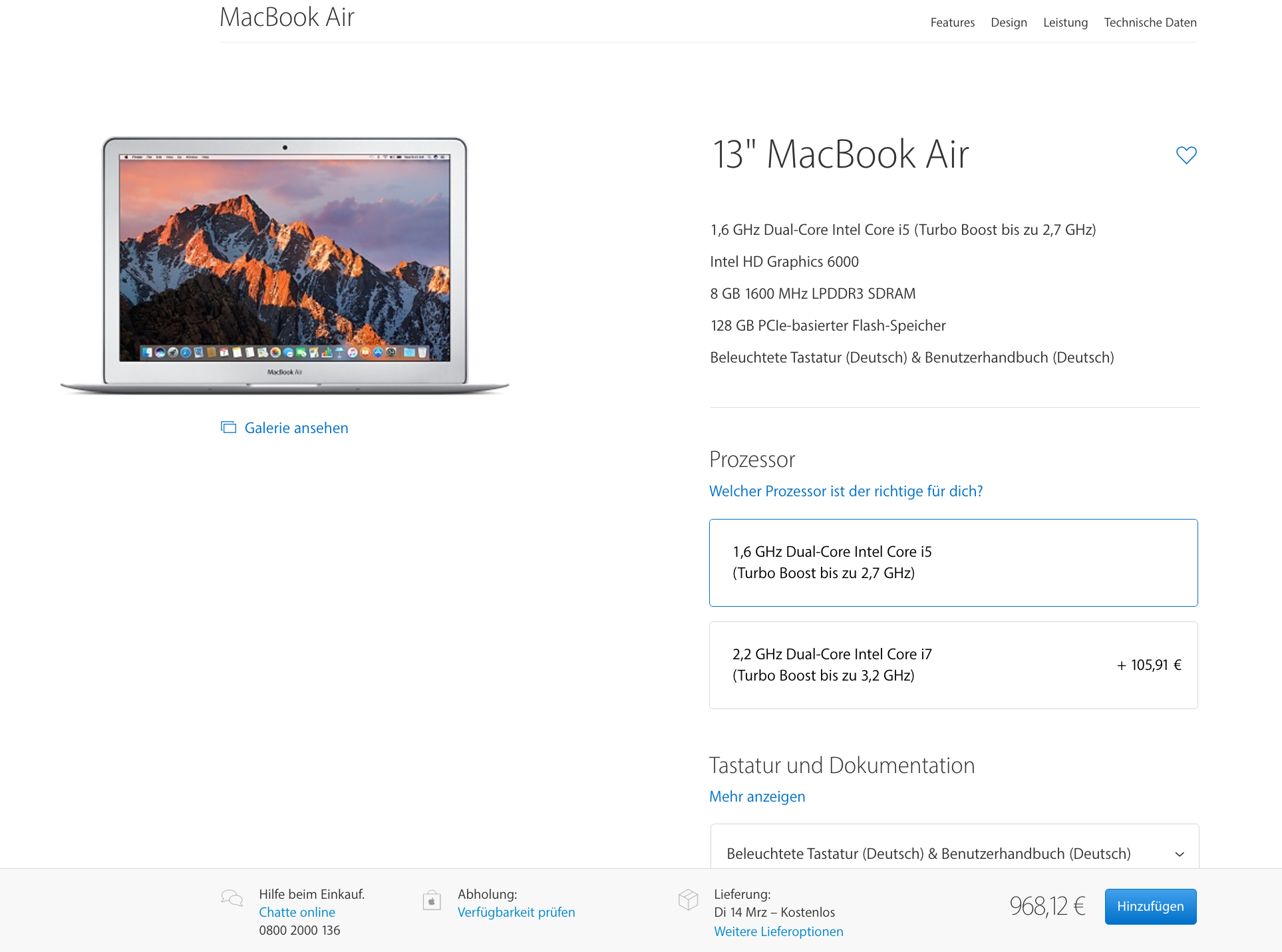Click the 13" MacBook Air heading
The height and width of the screenshot is (952, 1282).
tap(840, 154)
